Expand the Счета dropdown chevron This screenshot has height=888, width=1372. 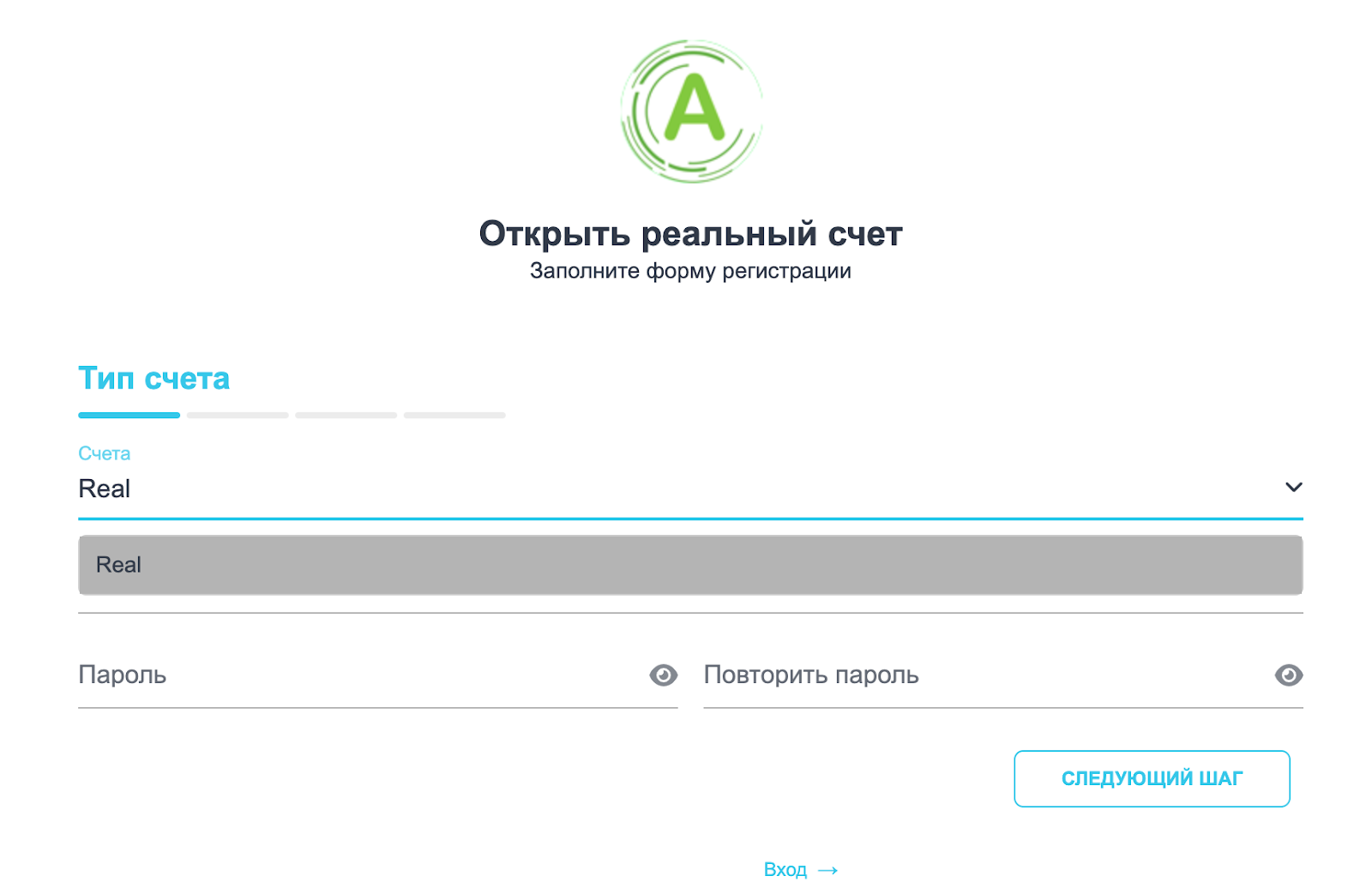click(1293, 487)
